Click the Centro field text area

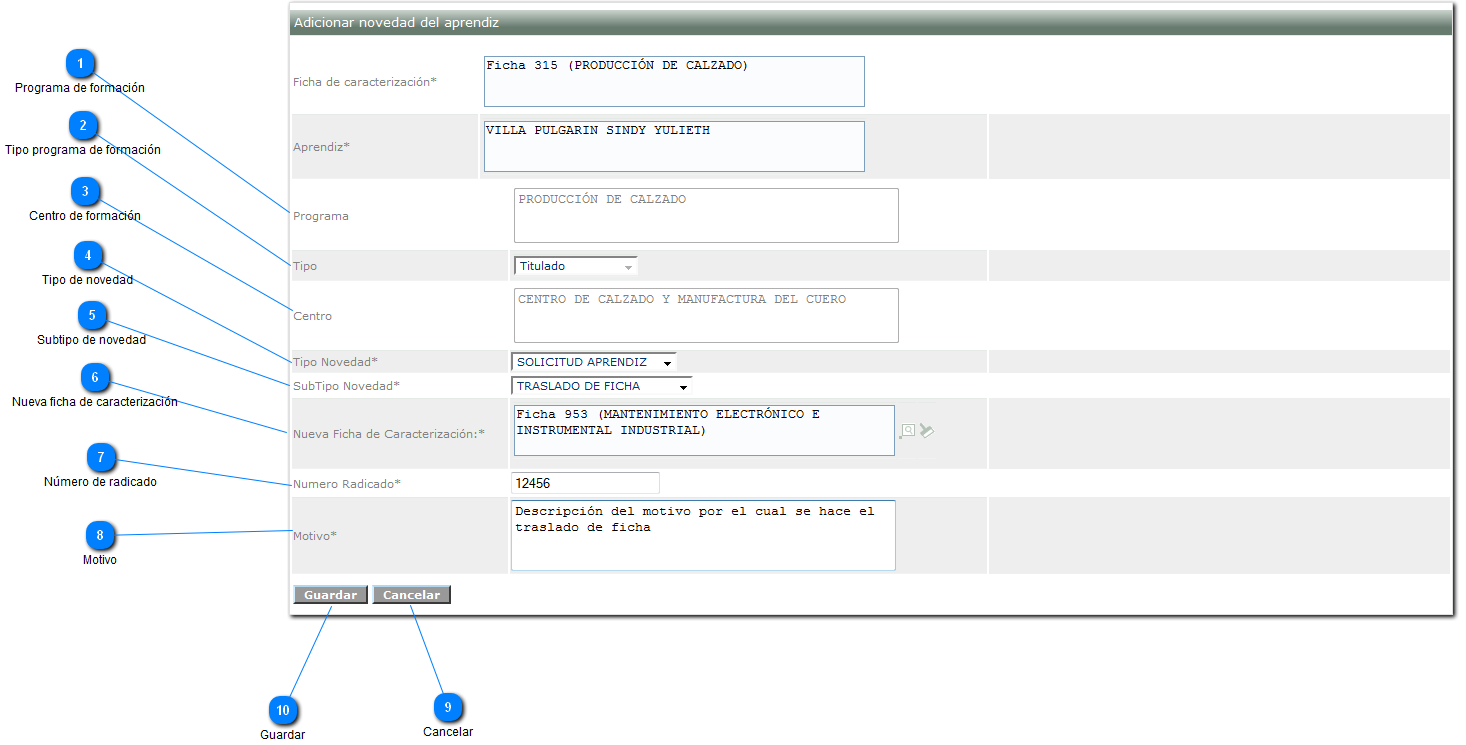click(x=706, y=316)
